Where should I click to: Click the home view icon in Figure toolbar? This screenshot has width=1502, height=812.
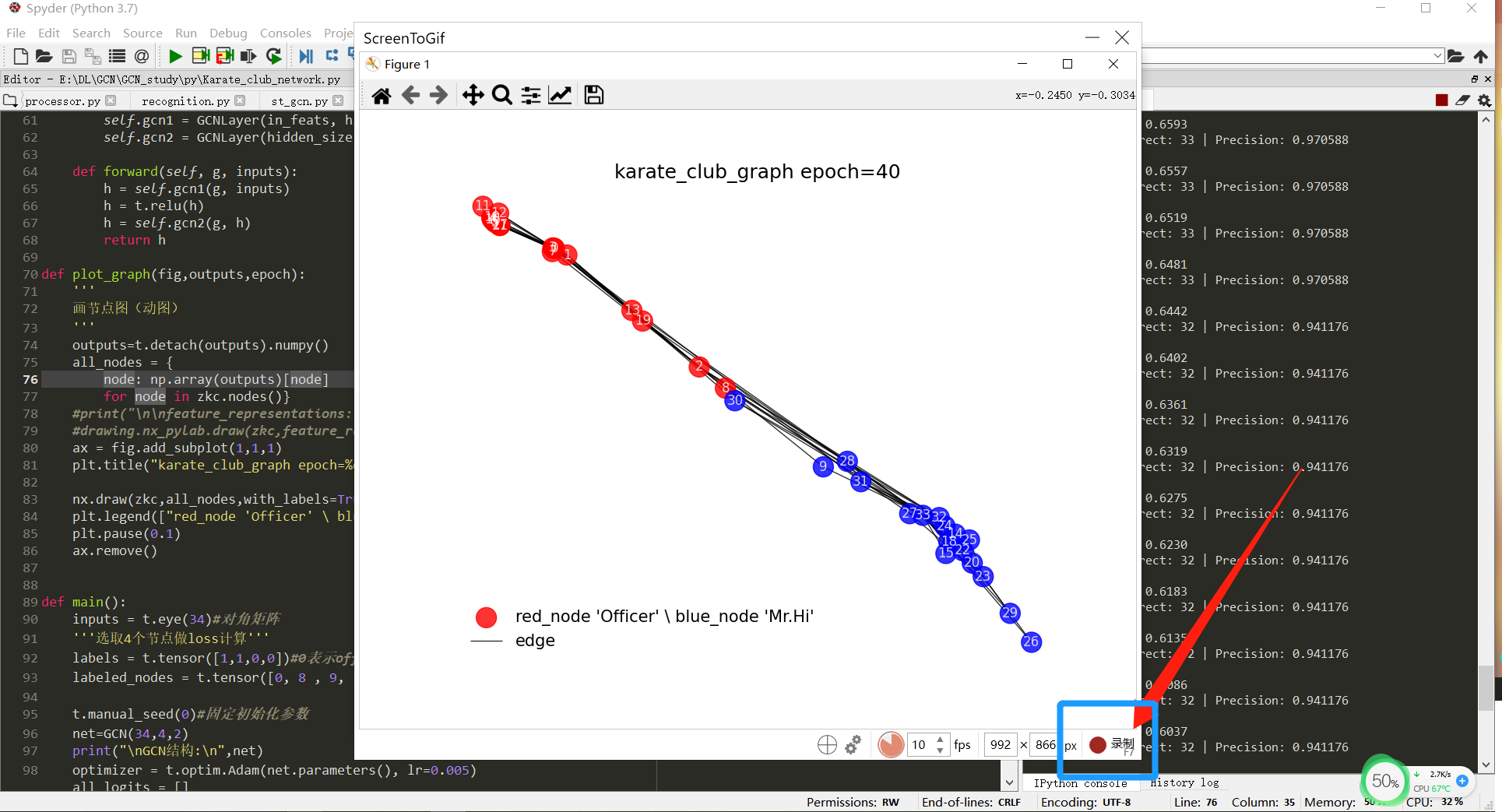pyautogui.click(x=381, y=95)
